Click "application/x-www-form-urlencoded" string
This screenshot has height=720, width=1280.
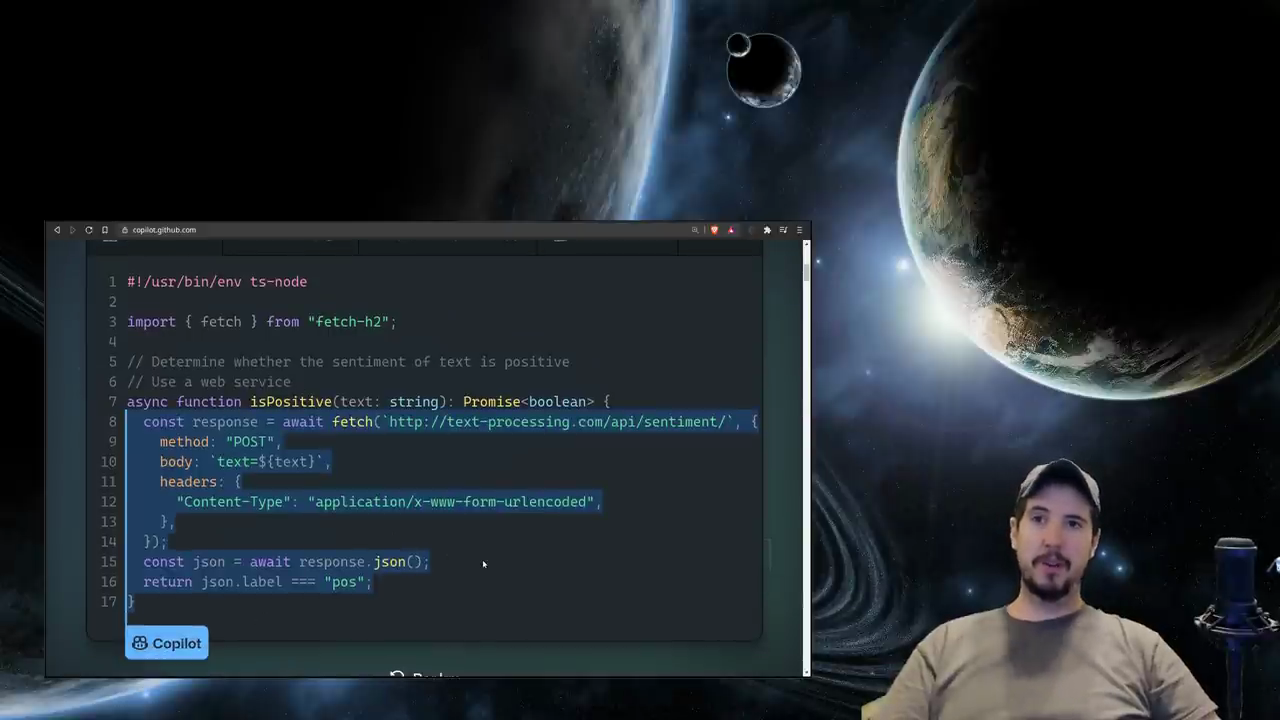(451, 502)
